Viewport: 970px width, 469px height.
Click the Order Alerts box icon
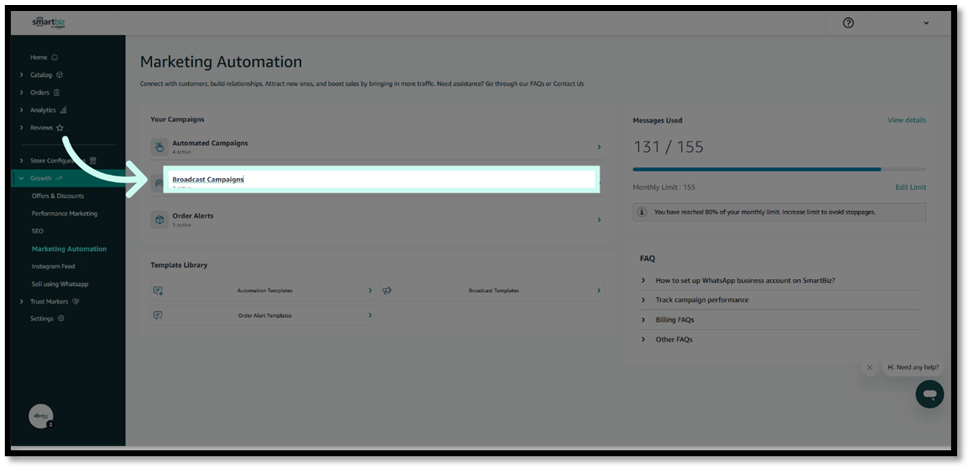(x=158, y=219)
